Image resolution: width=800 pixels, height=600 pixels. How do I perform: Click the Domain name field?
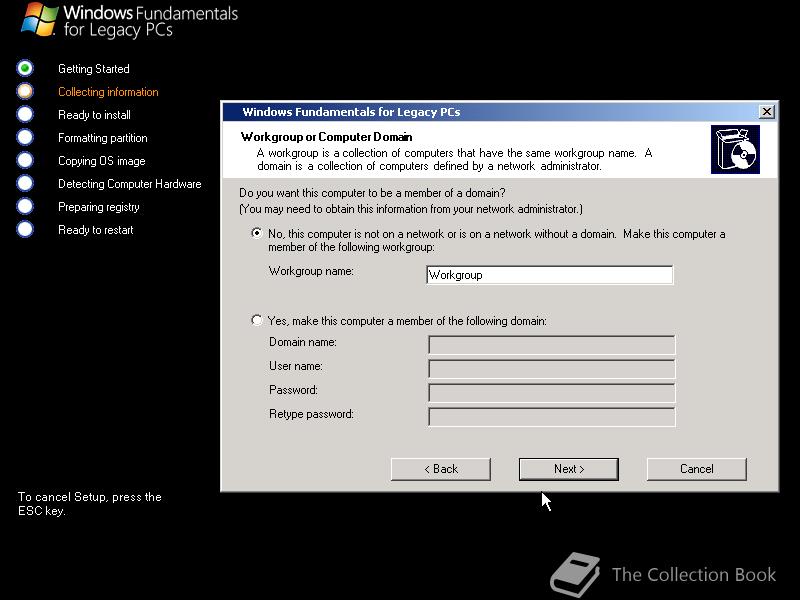coord(552,345)
